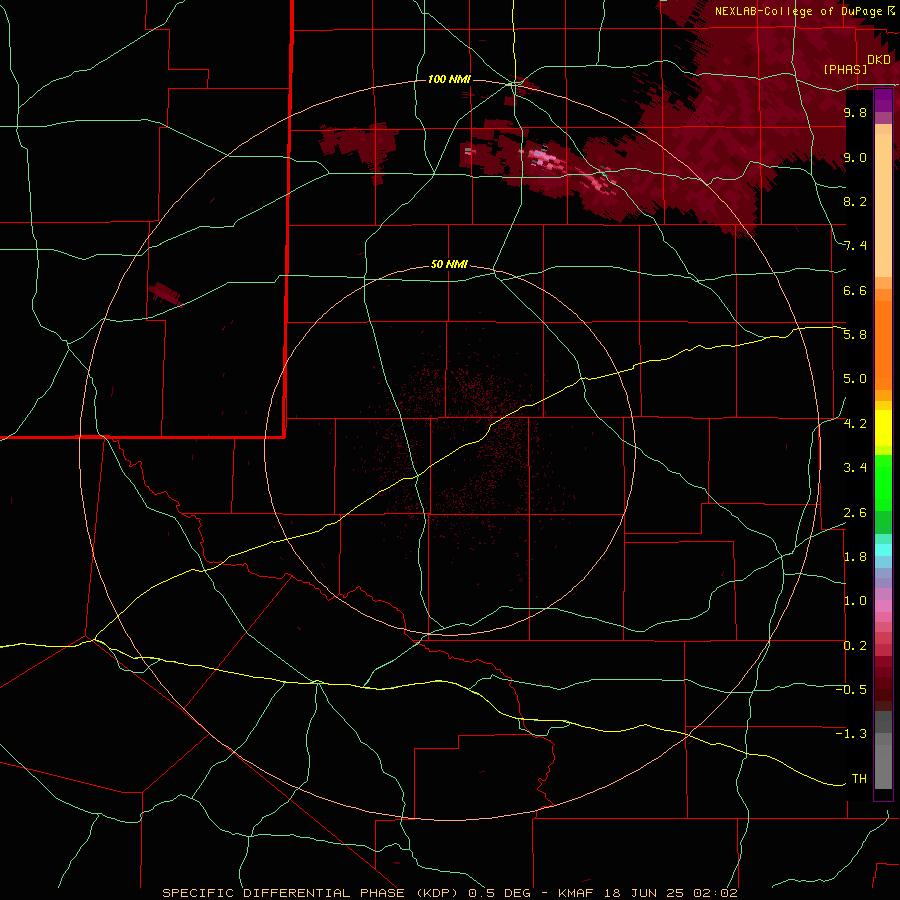Screen dimensions: 900x900
Task: Click the 6.6 scale value
Action: (x=855, y=290)
